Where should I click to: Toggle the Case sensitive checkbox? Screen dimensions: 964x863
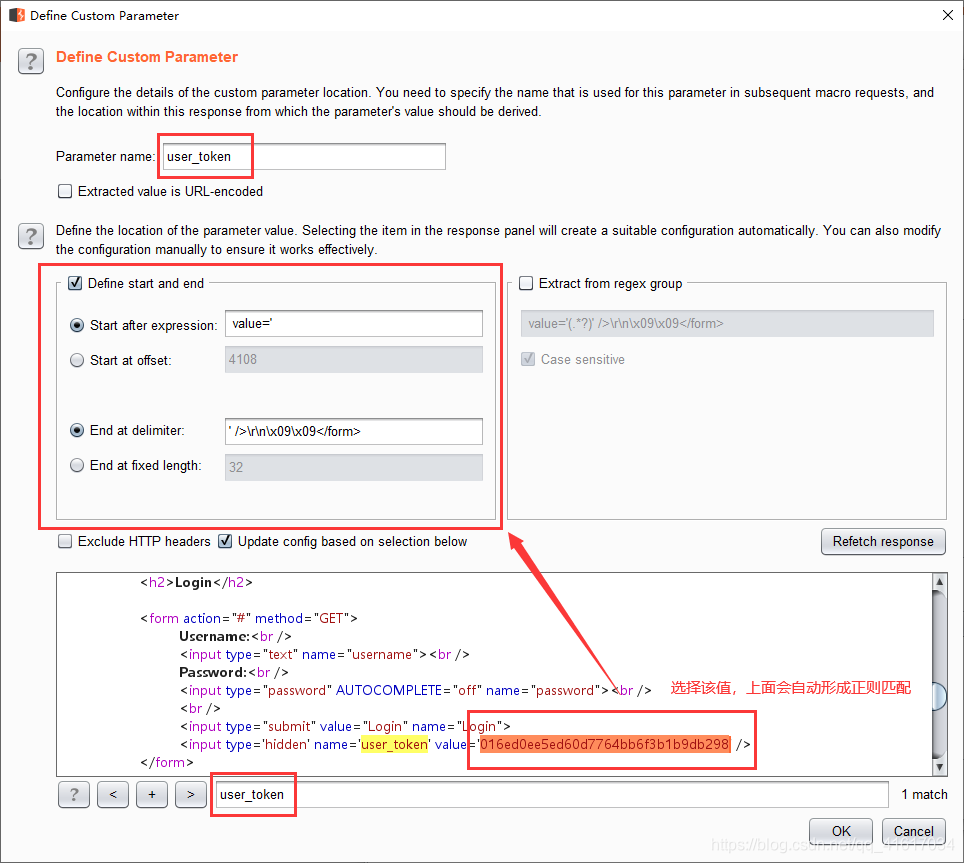click(x=528, y=359)
